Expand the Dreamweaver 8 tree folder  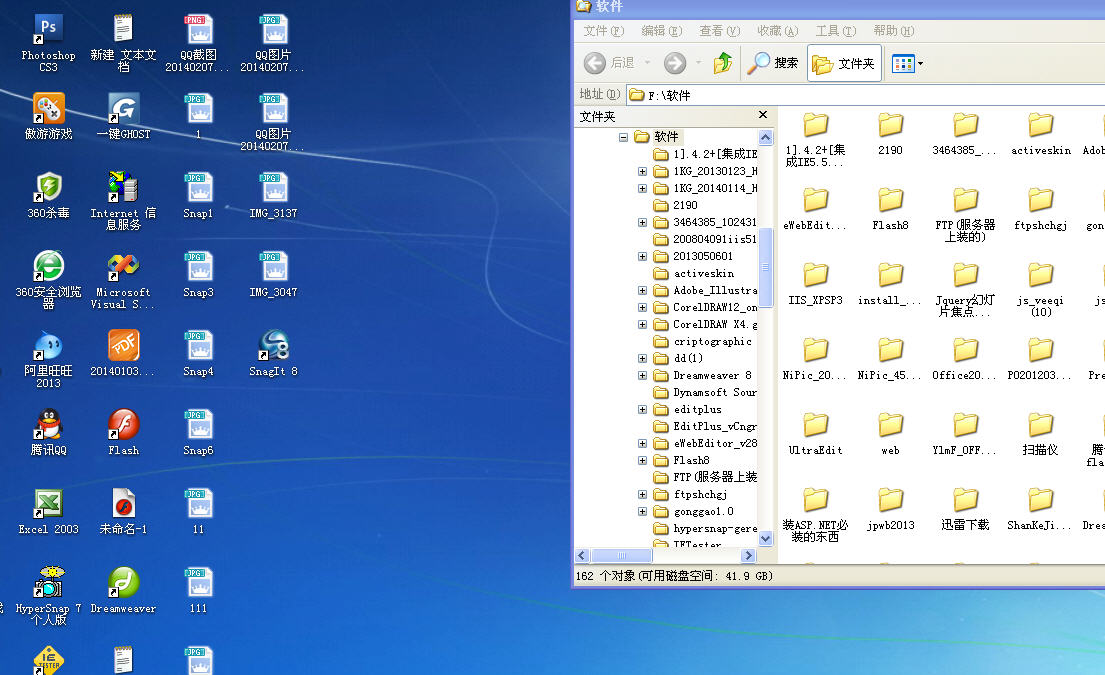pyautogui.click(x=642, y=376)
